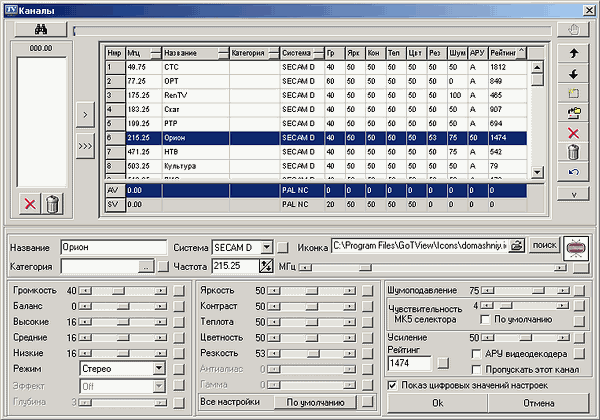Click trash bin below the left list

[x=53, y=204]
